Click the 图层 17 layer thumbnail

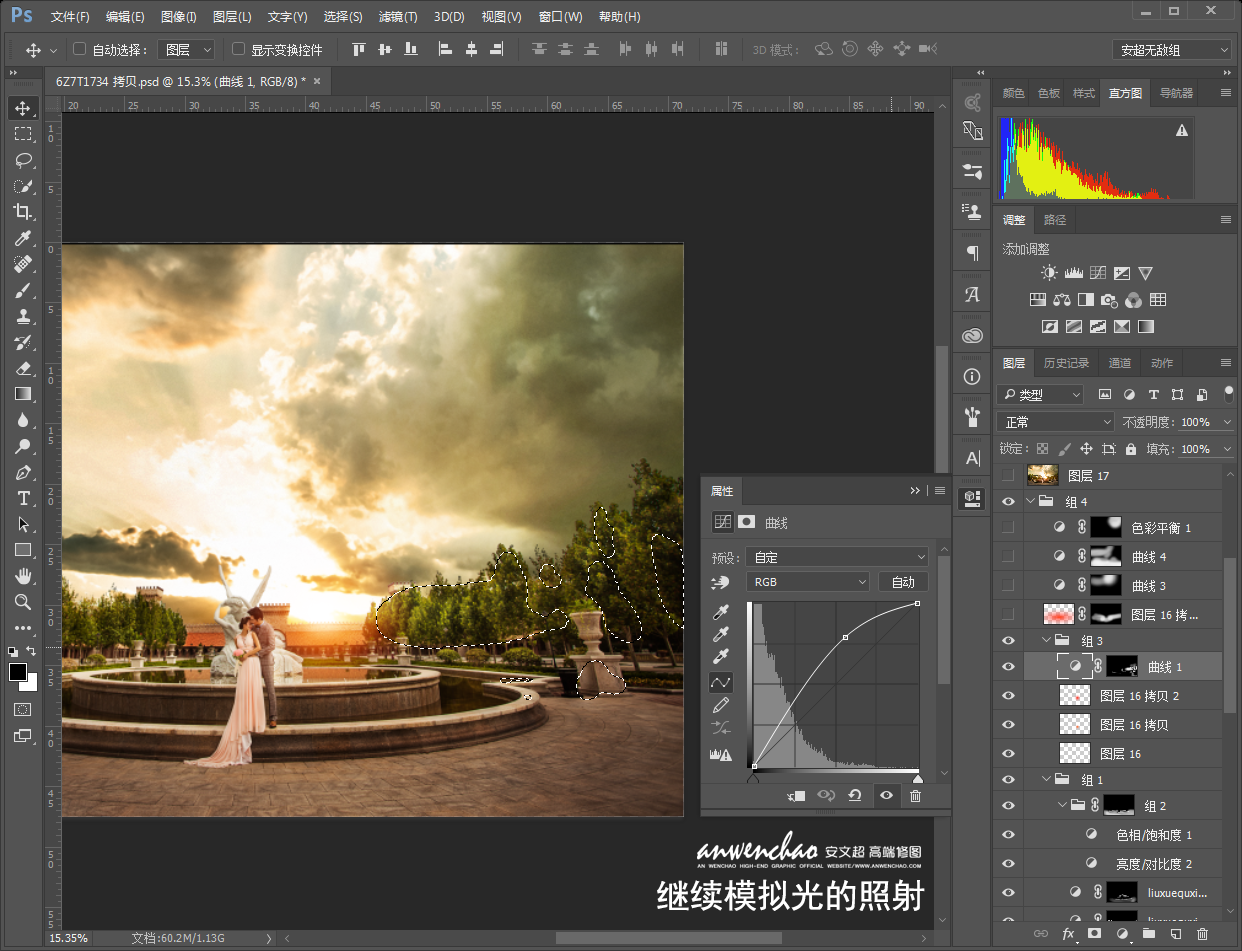(1042, 476)
